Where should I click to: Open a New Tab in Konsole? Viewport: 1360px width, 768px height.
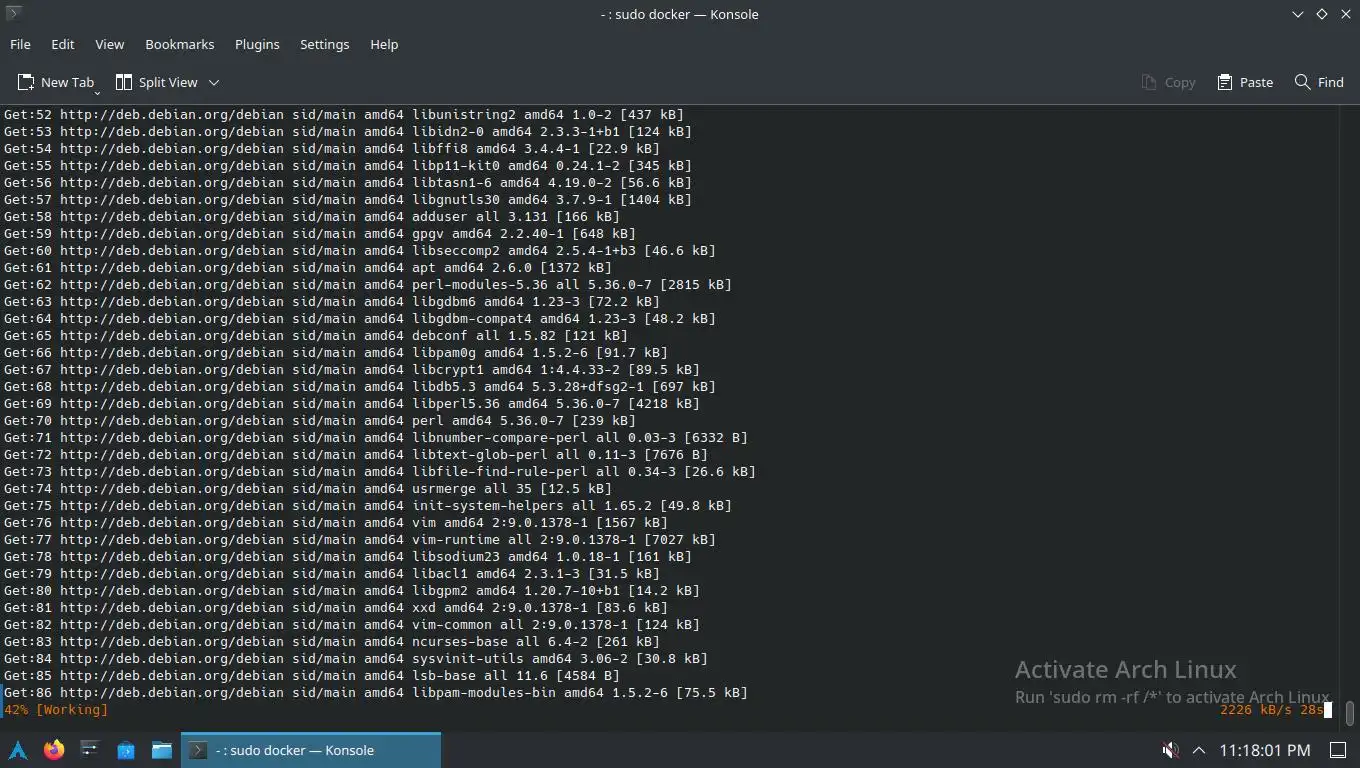[55, 82]
